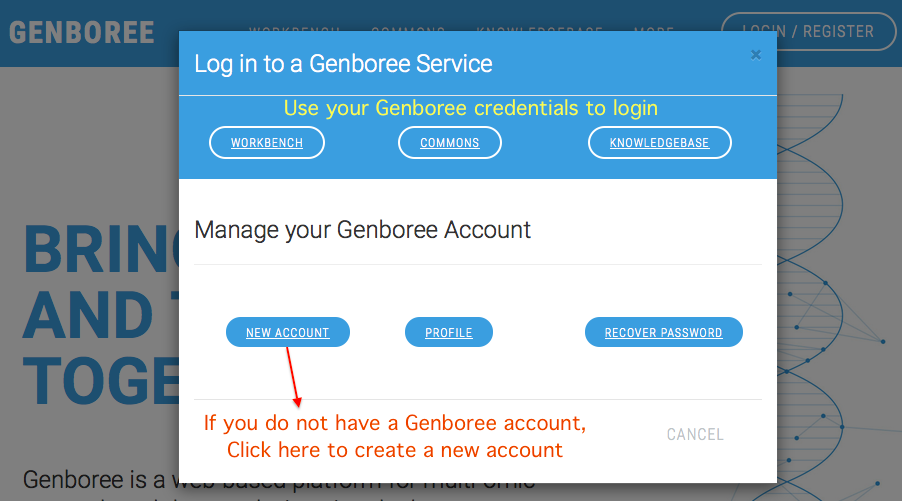
Task: Close the login dialog using the × icon
Action: [x=756, y=54]
